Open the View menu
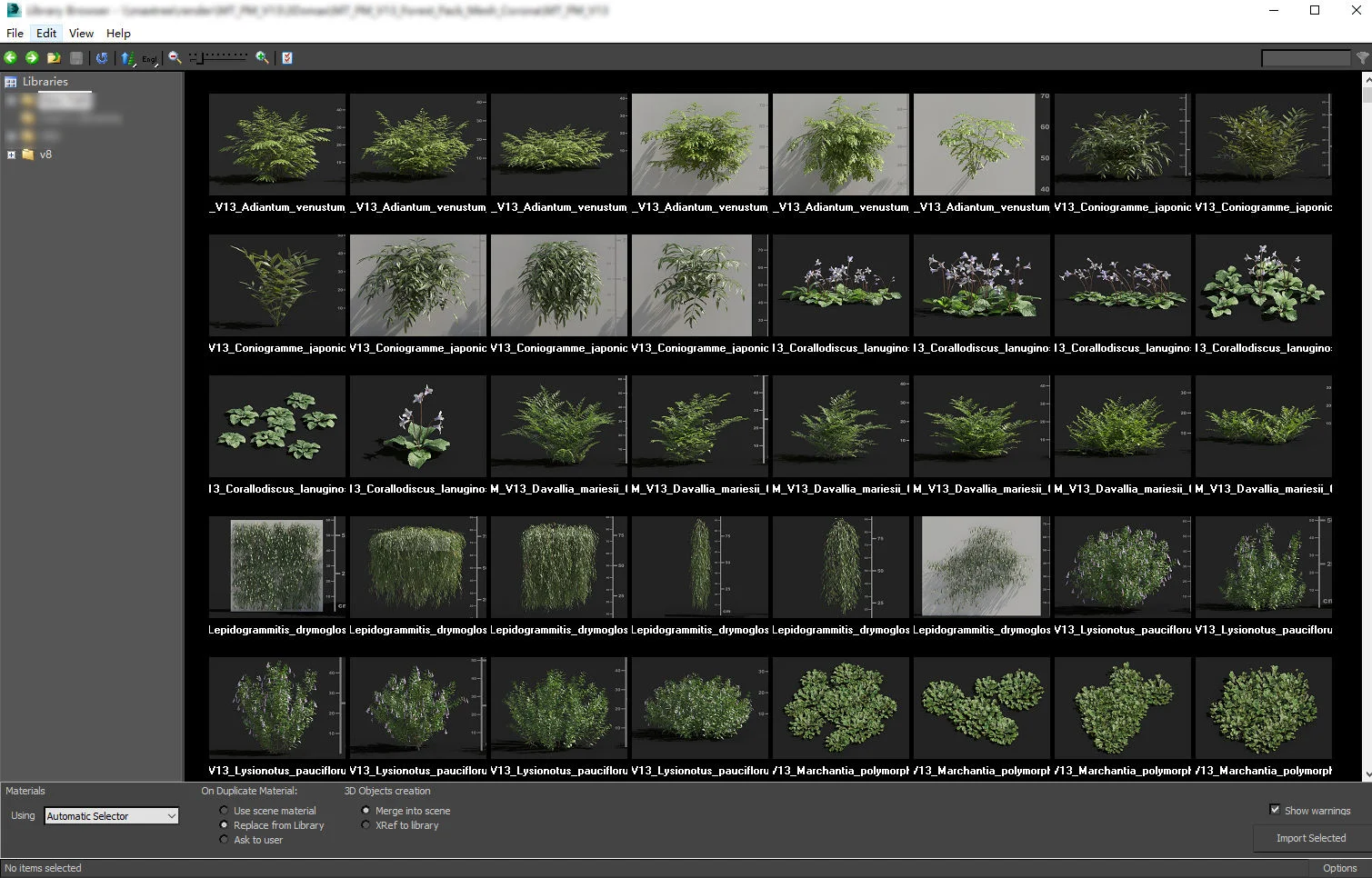Viewport: 1372px width, 878px height. click(81, 33)
